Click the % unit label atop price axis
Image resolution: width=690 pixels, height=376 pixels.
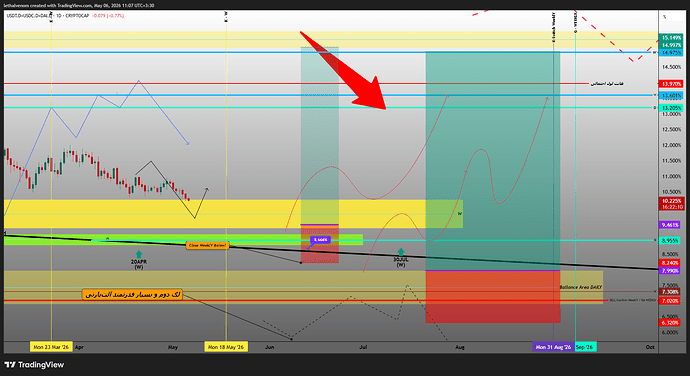664,17
